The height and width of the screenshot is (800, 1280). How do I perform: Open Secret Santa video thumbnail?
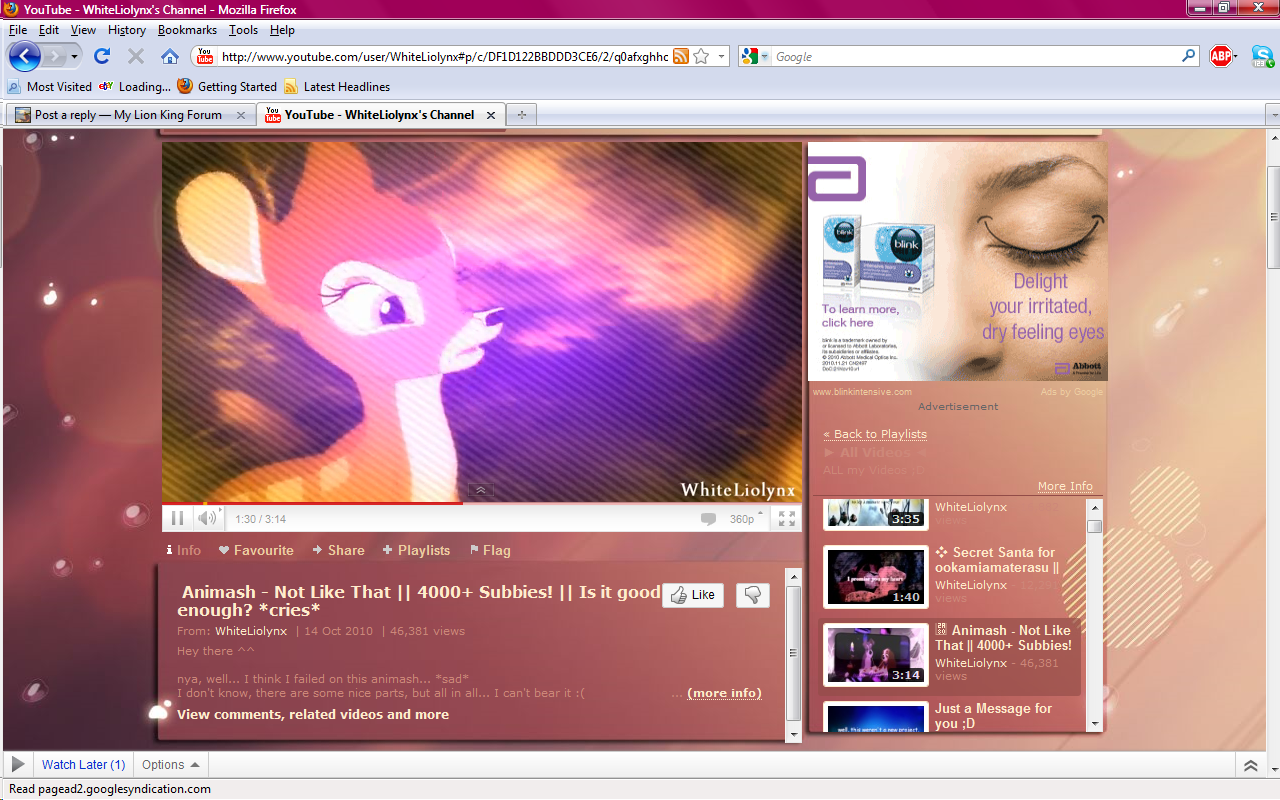pyautogui.click(x=876, y=577)
